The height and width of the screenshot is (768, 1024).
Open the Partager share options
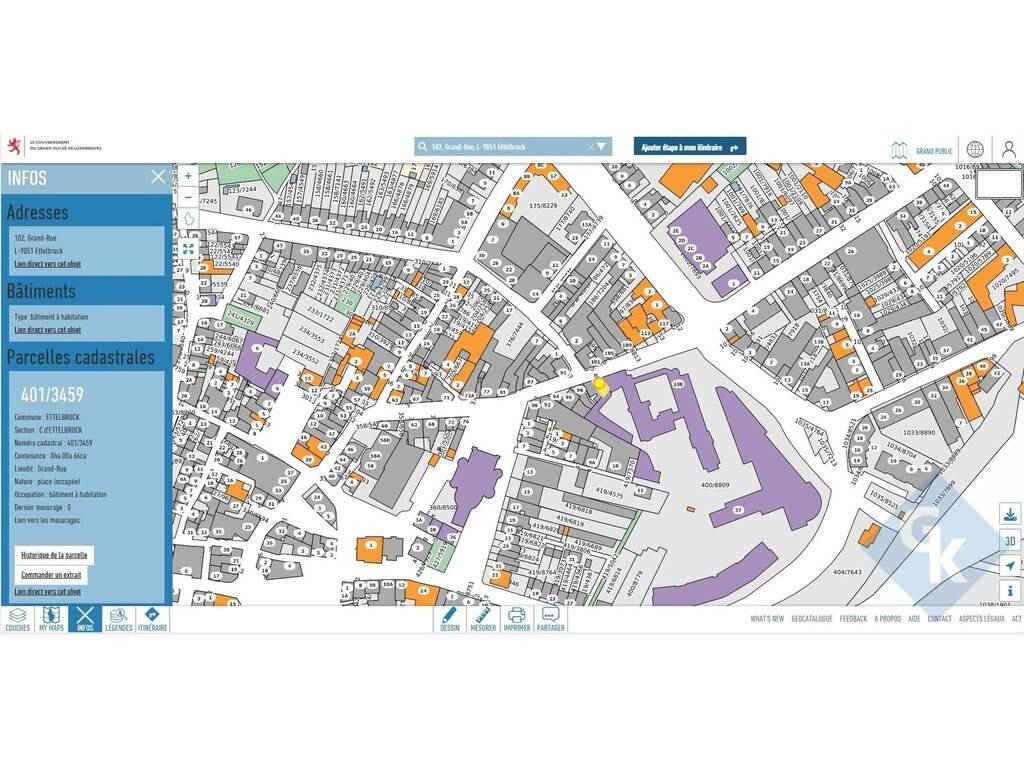coord(550,619)
